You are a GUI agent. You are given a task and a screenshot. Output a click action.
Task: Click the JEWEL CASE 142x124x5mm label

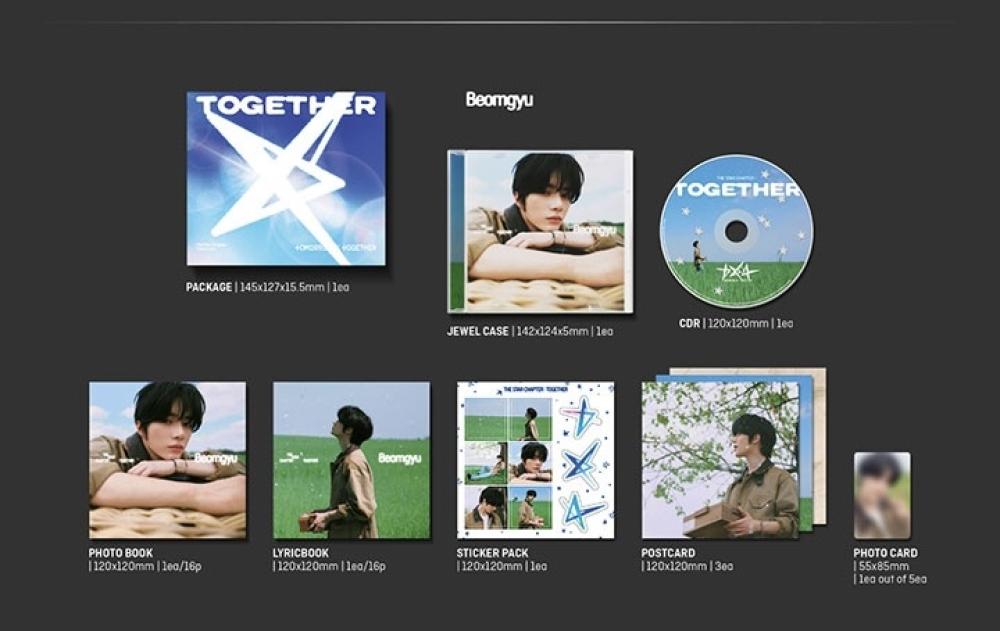pos(530,331)
